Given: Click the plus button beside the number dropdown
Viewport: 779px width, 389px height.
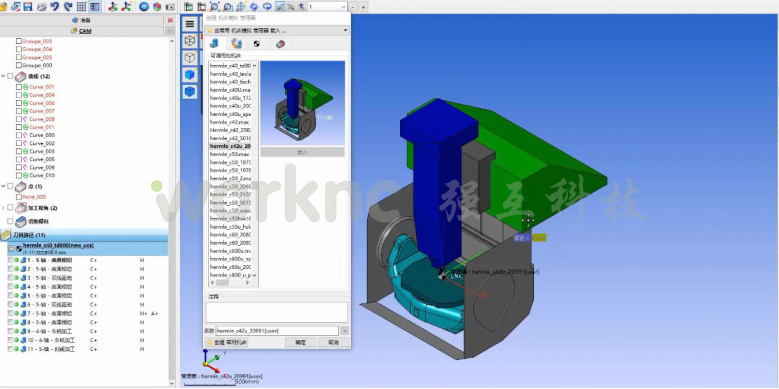Looking at the screenshot, I should (363, 7).
